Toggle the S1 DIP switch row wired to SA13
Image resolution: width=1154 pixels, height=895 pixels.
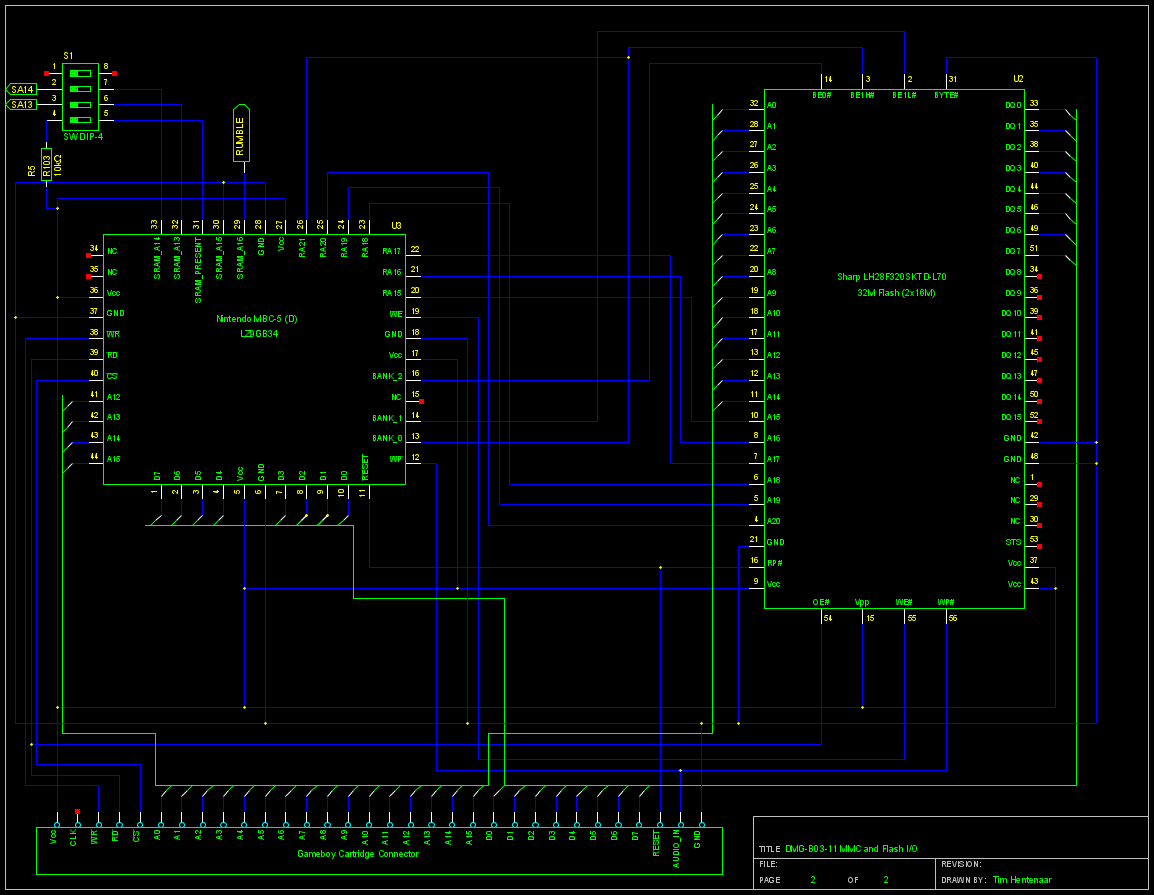pyautogui.click(x=80, y=105)
